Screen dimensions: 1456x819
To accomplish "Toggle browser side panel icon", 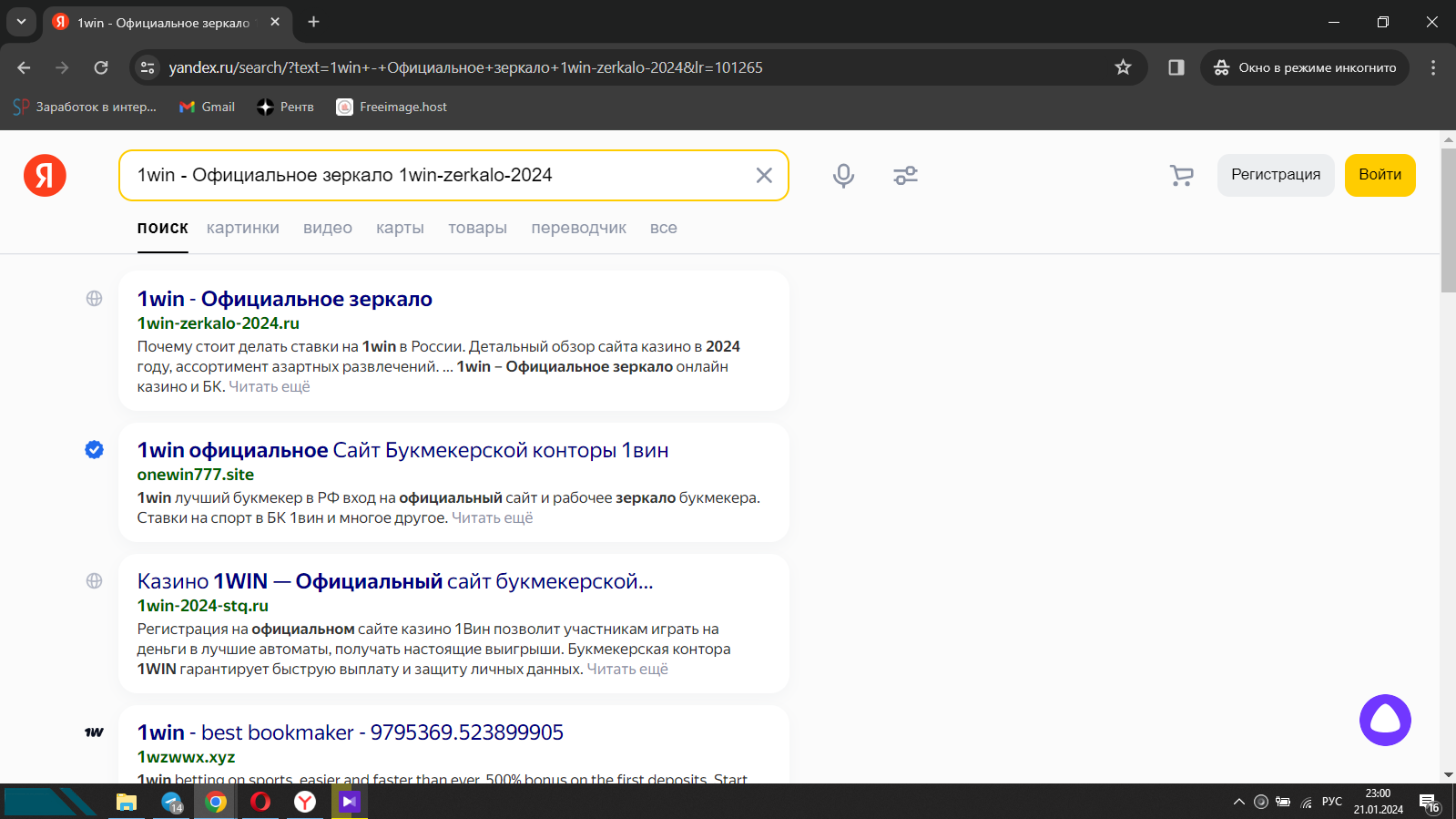I will coord(1176,67).
